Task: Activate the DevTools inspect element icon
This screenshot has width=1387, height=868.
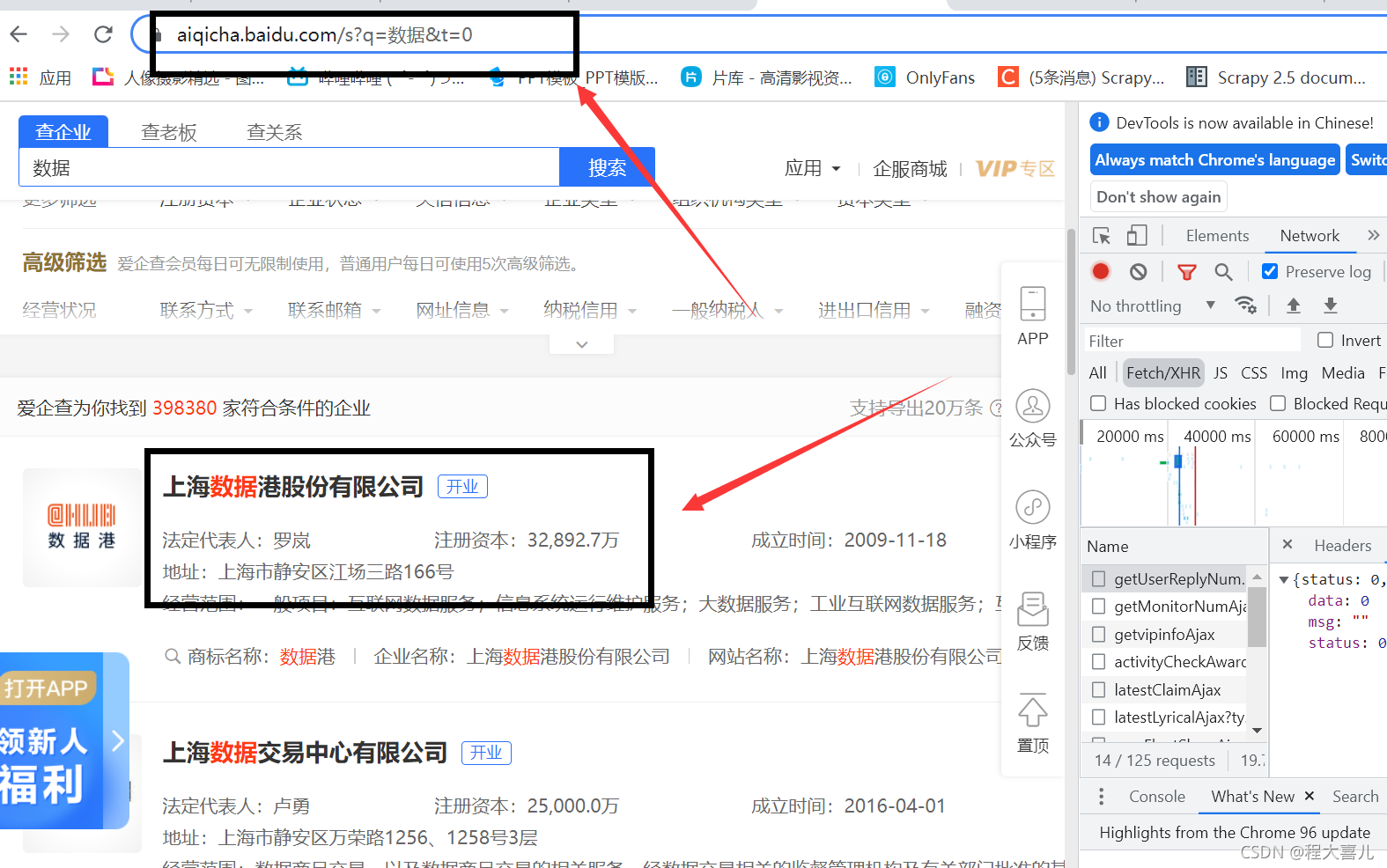Action: (x=1101, y=235)
